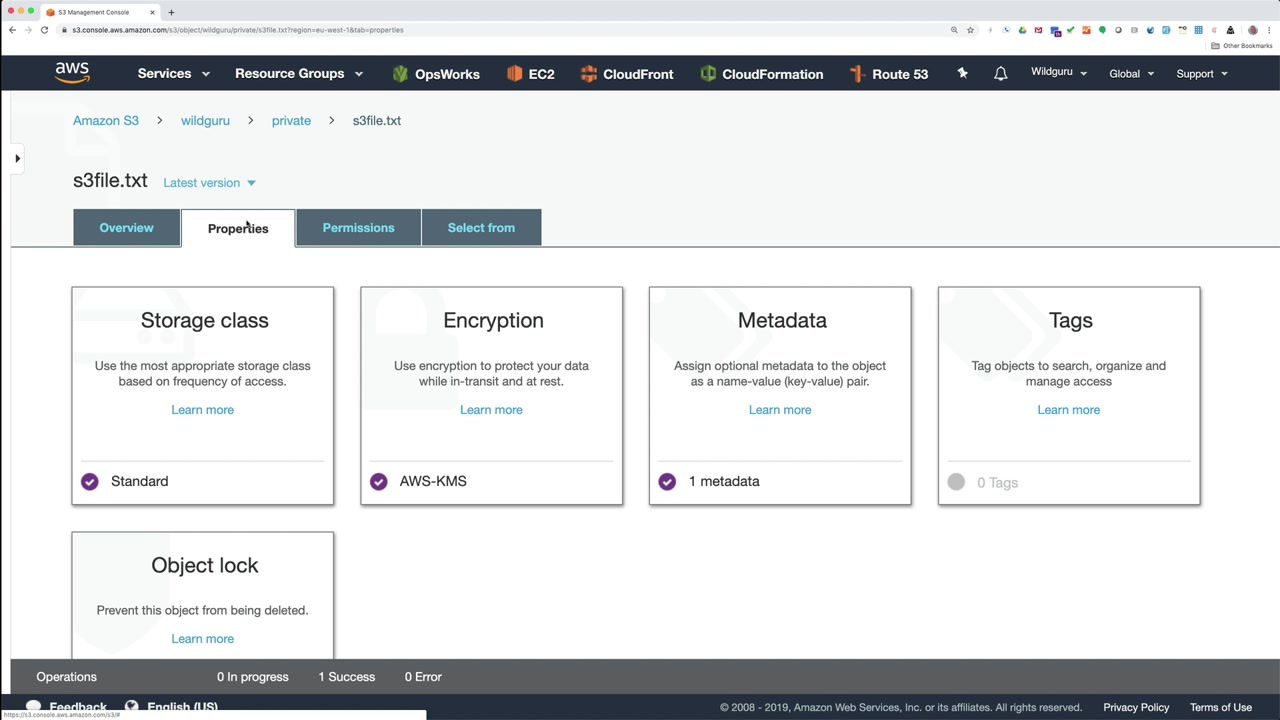Open the CloudFront shortcut icon
The width and height of the screenshot is (1280, 720).
(589, 74)
